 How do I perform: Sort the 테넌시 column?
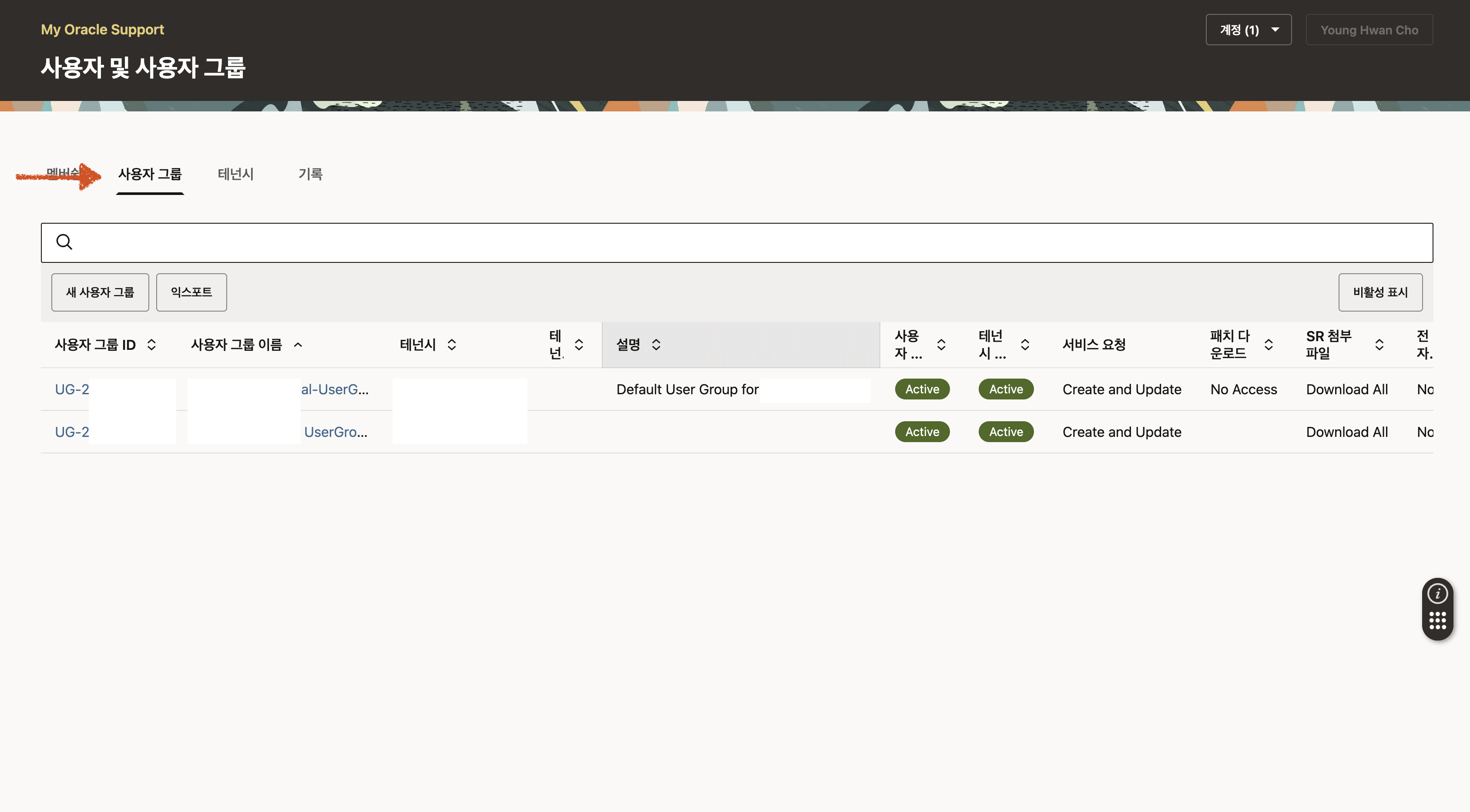tap(451, 345)
